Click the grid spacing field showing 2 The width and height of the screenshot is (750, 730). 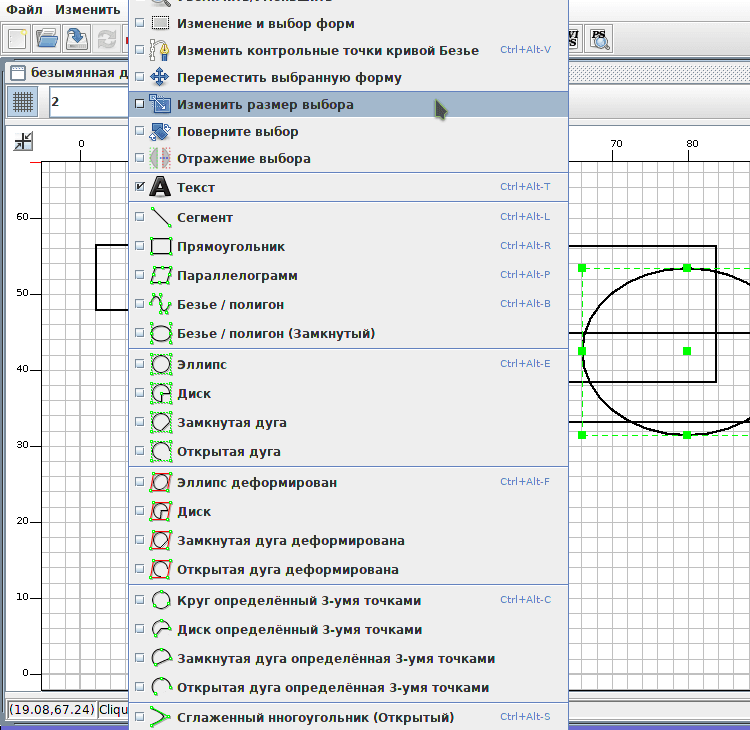89,101
